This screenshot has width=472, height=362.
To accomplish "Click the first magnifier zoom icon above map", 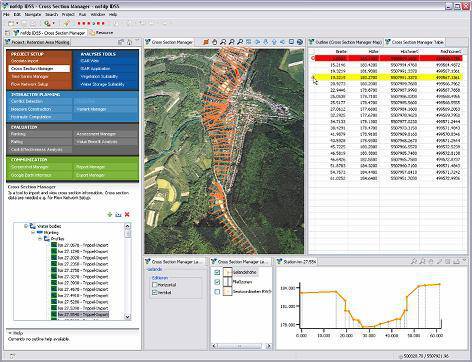I will click(223, 42).
